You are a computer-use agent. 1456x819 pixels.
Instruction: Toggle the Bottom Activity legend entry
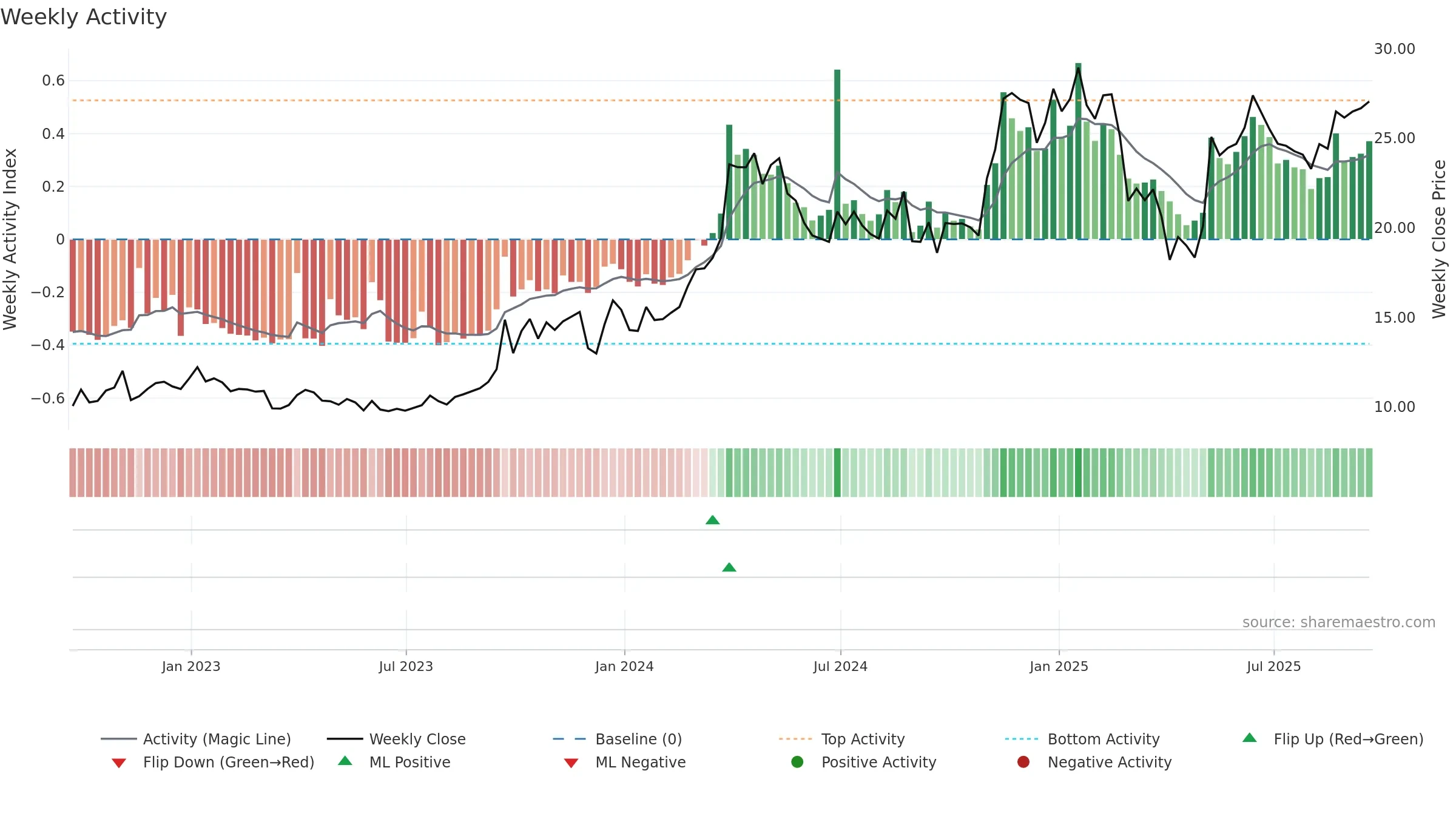[x=1082, y=739]
